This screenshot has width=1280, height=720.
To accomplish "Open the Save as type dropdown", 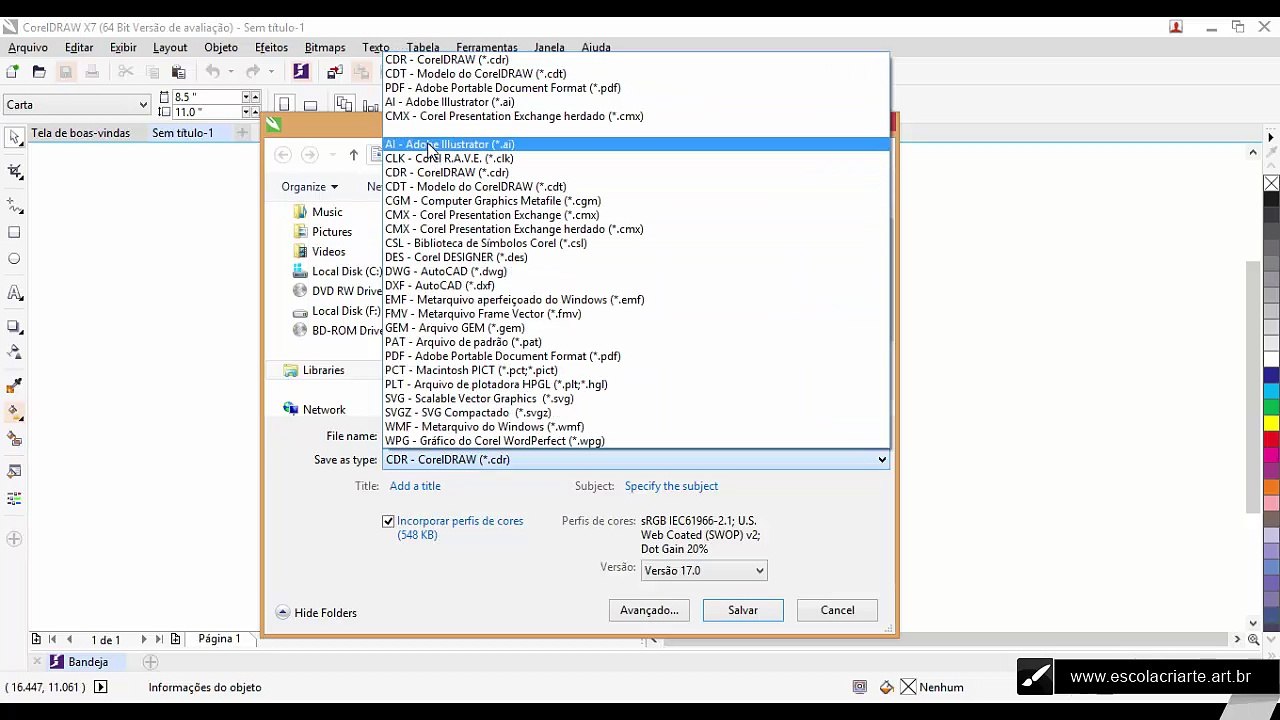I will pyautogui.click(x=635, y=460).
